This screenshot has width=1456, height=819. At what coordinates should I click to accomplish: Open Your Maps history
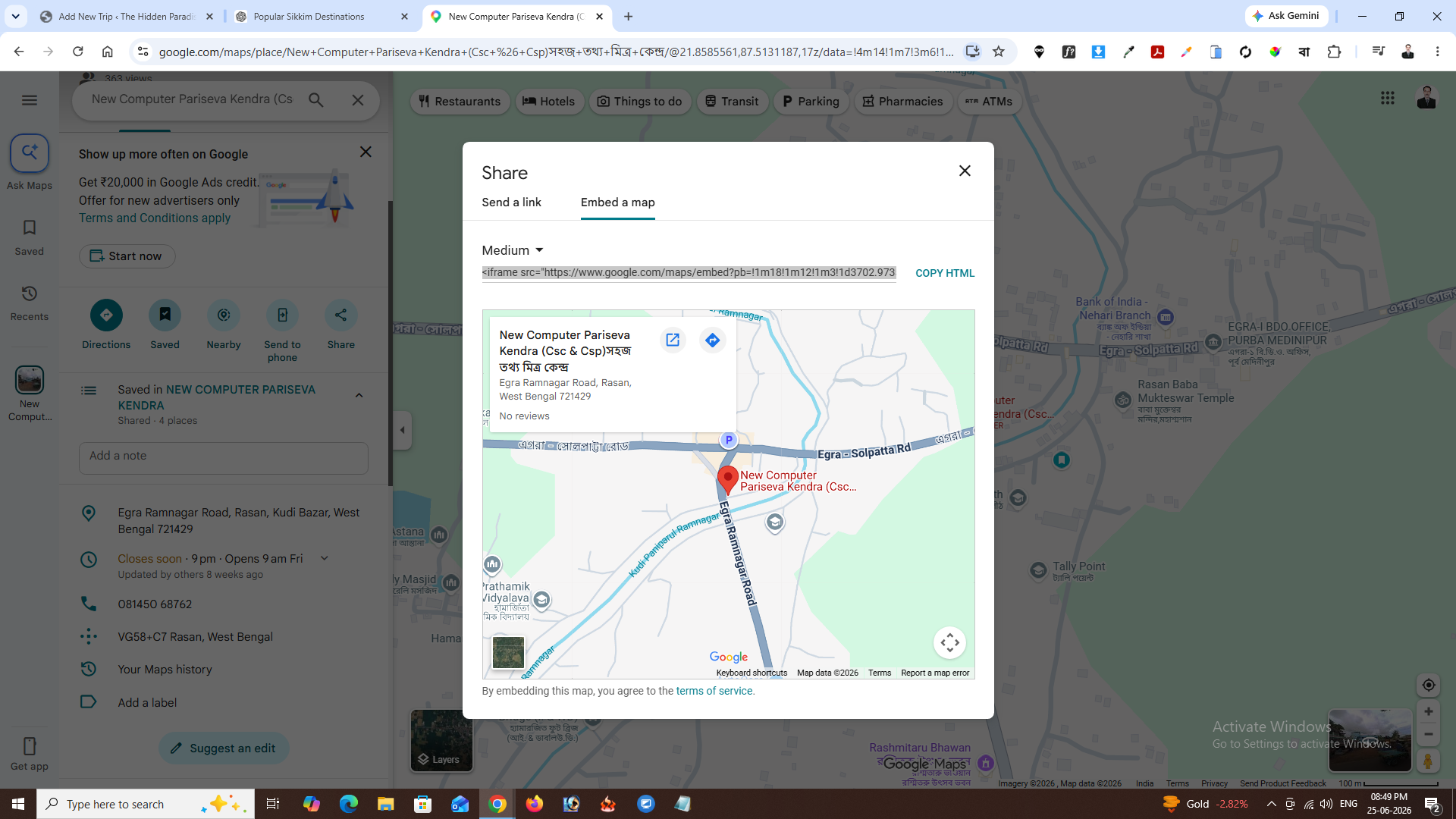tap(165, 670)
